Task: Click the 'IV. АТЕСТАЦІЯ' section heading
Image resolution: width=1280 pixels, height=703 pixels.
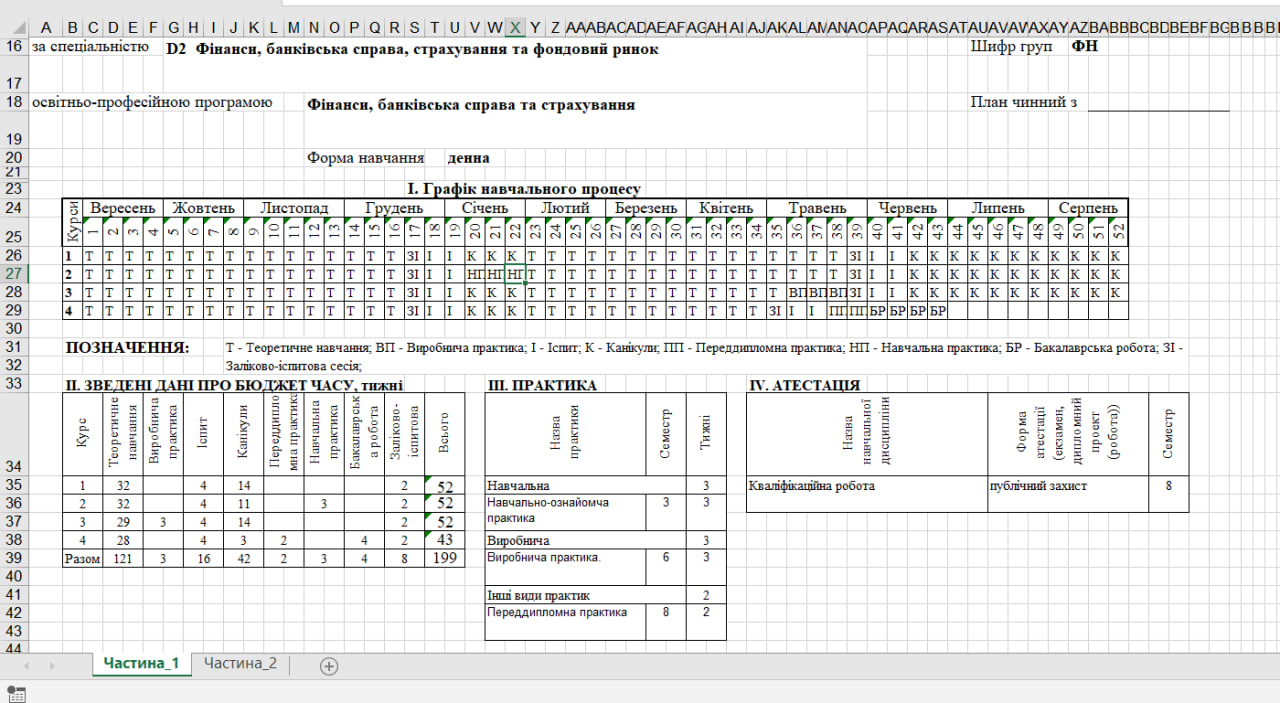Action: (x=804, y=385)
